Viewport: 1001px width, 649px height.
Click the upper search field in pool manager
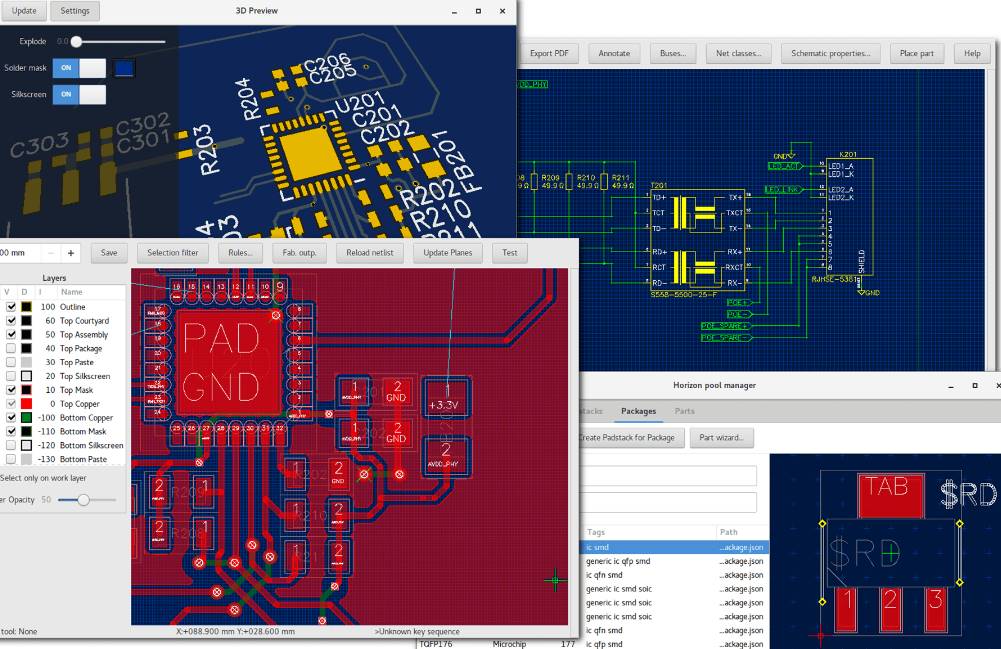(x=668, y=475)
